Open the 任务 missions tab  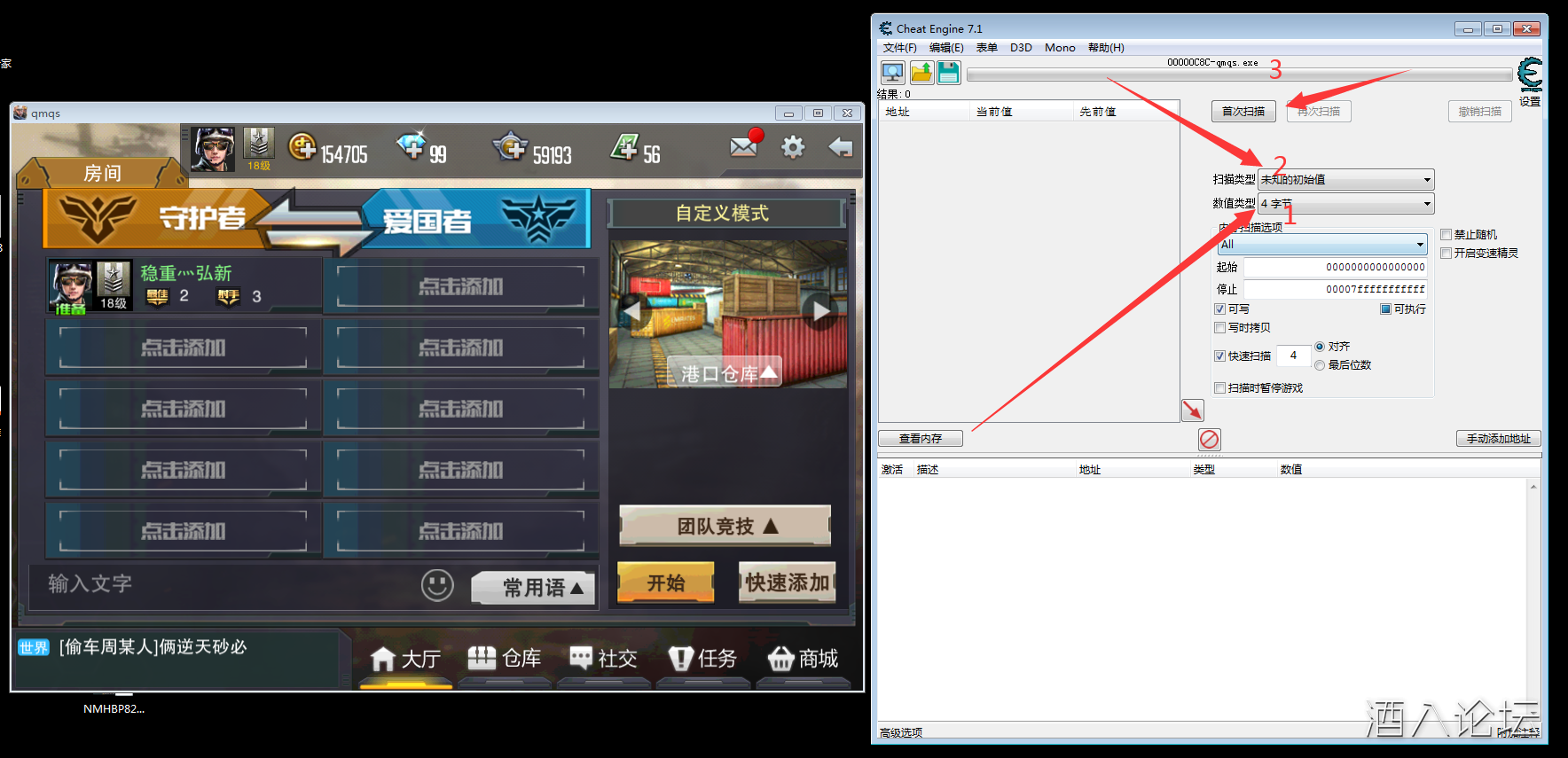click(x=703, y=659)
